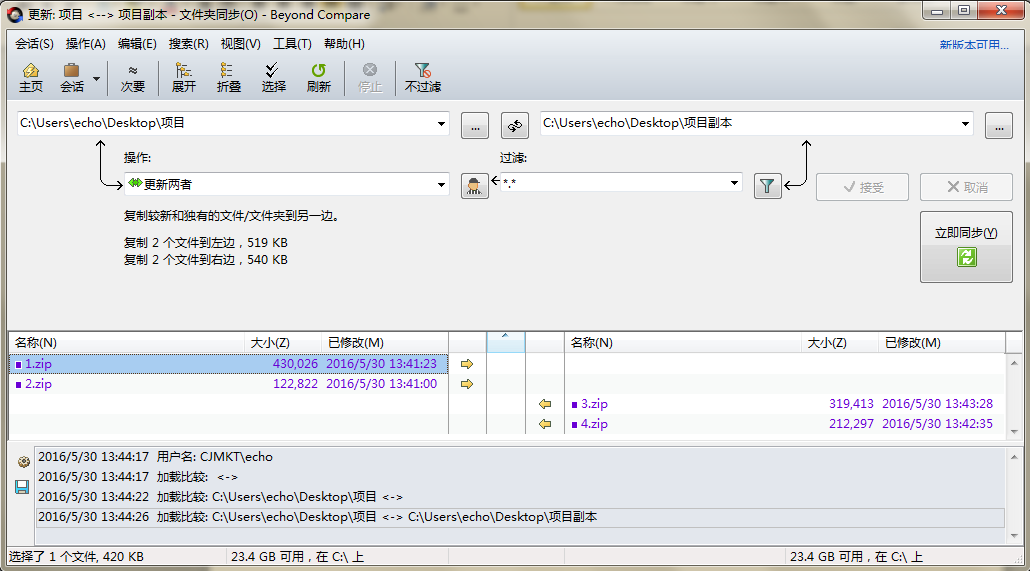
Task: Click the funnel filter icon button
Action: [767, 187]
